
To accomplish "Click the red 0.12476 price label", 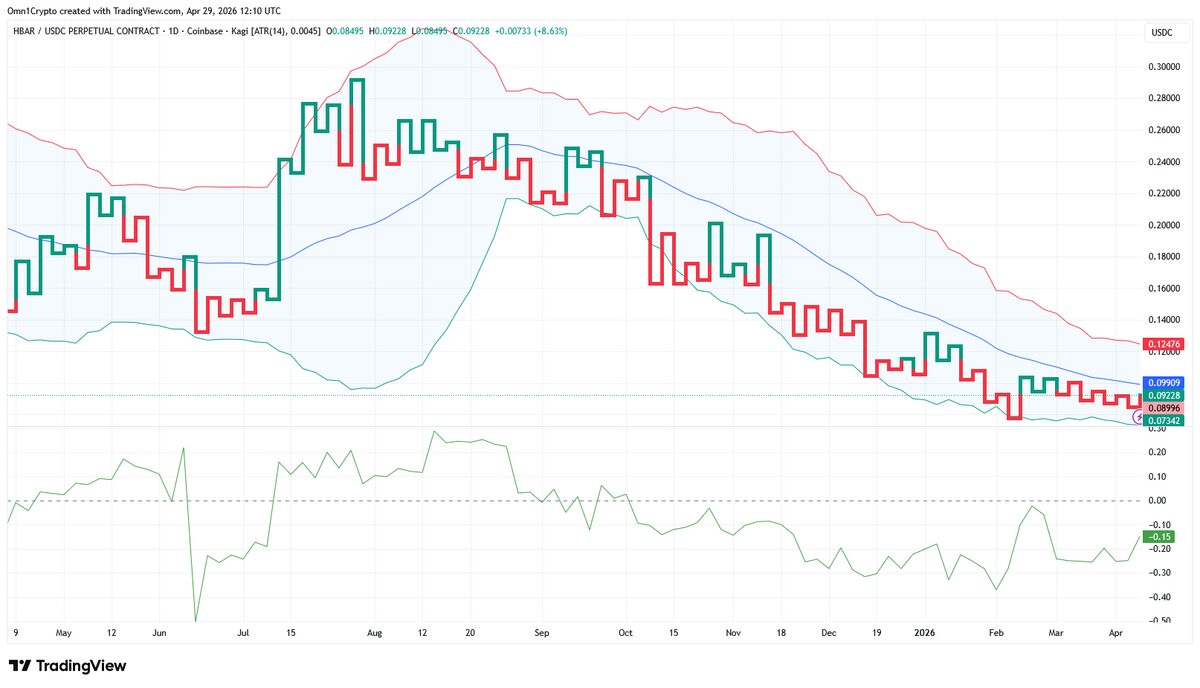I will coord(1163,343).
